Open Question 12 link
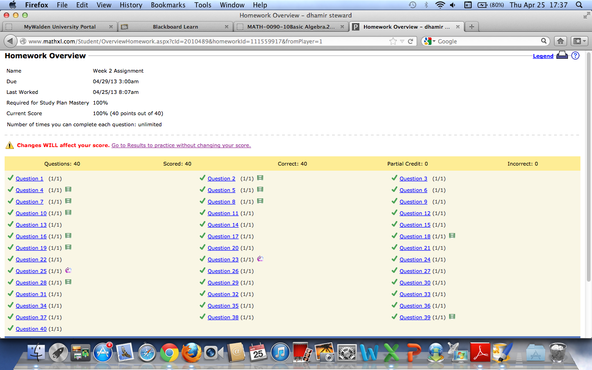This screenshot has height=370, width=592. (415, 213)
